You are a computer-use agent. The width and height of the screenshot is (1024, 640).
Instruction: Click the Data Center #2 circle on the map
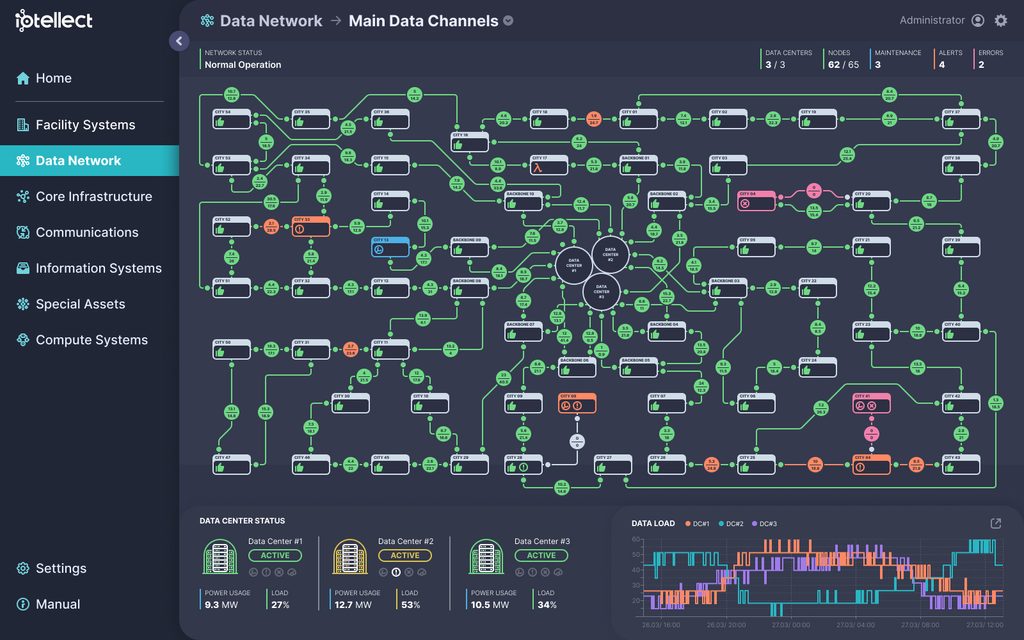pos(610,254)
